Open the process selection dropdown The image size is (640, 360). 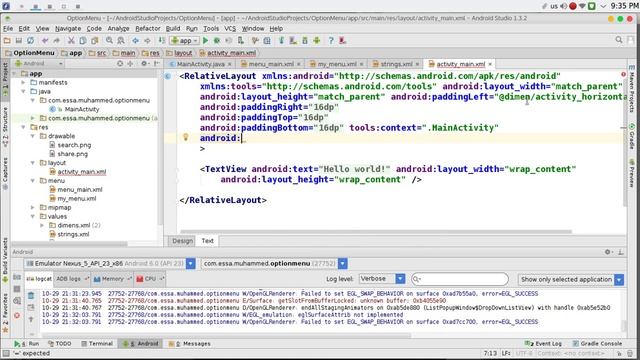point(342,264)
